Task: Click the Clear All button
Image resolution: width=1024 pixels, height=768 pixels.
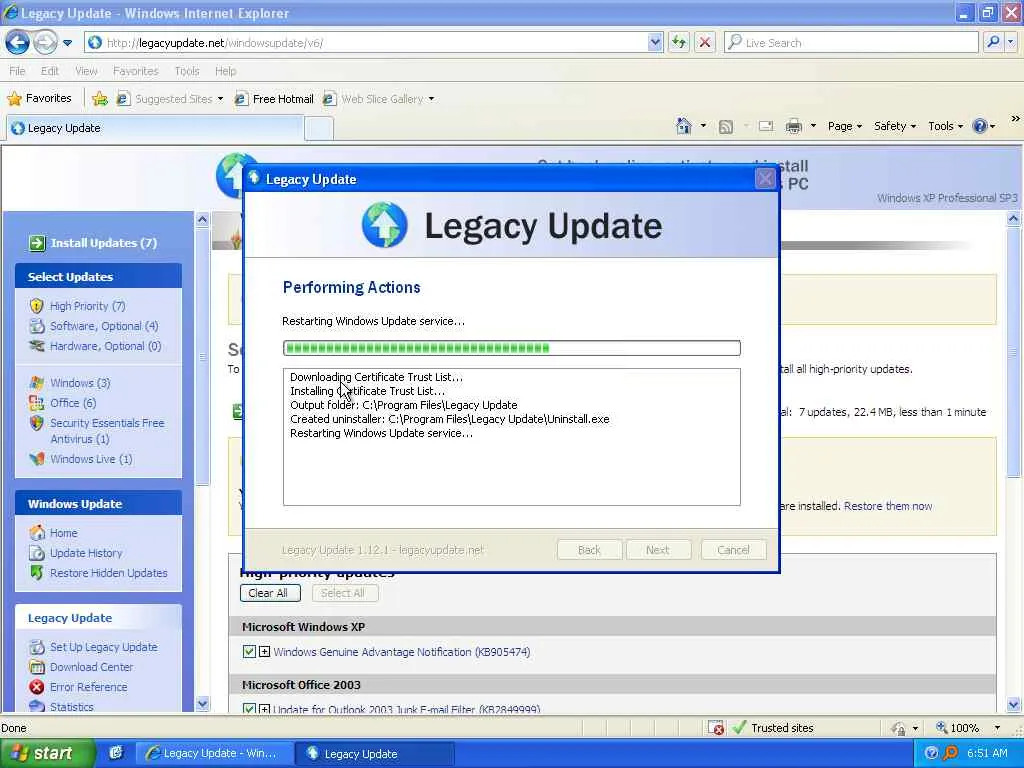Action: coord(270,593)
